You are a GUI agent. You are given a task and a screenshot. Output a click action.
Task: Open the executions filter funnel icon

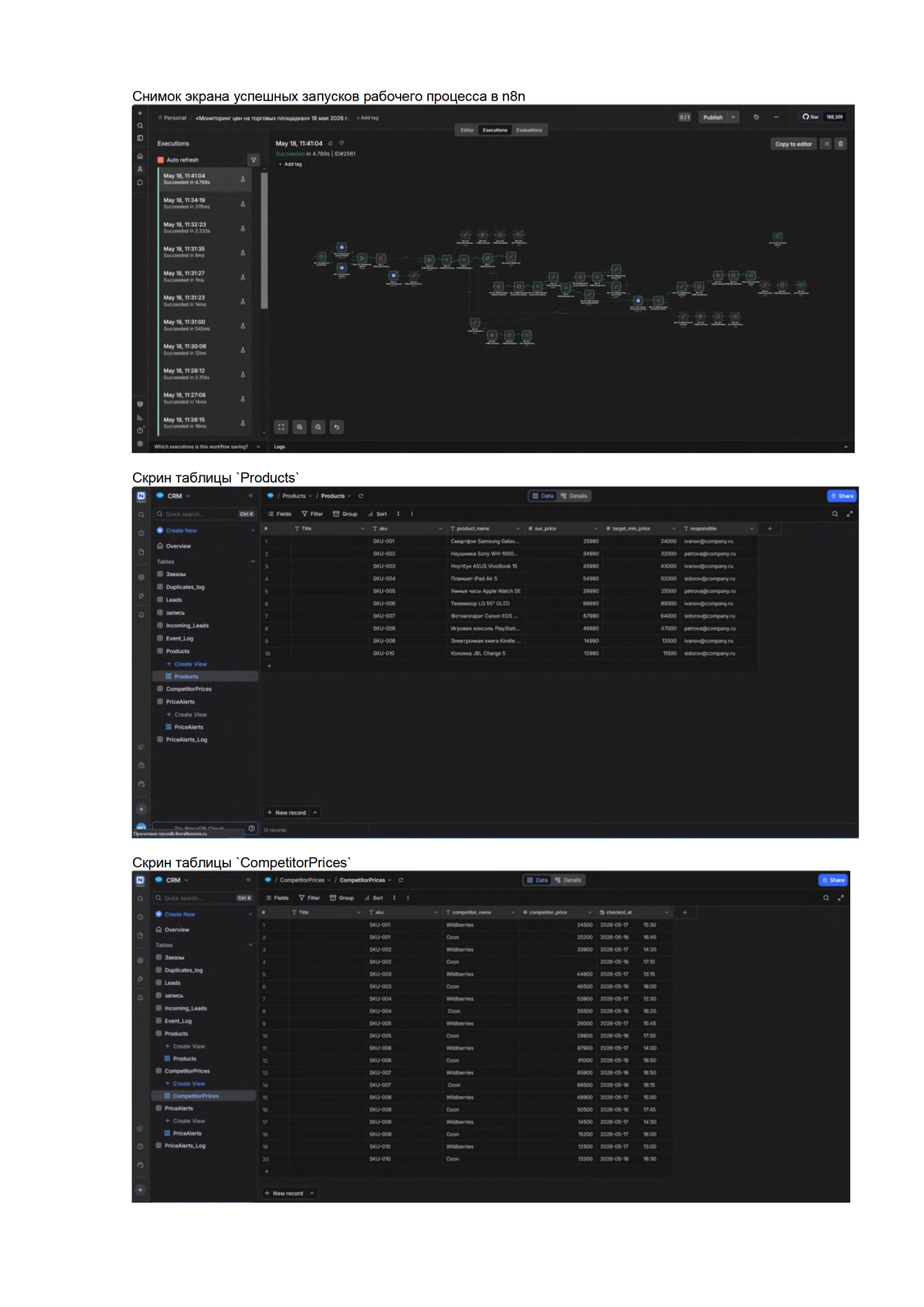click(254, 160)
